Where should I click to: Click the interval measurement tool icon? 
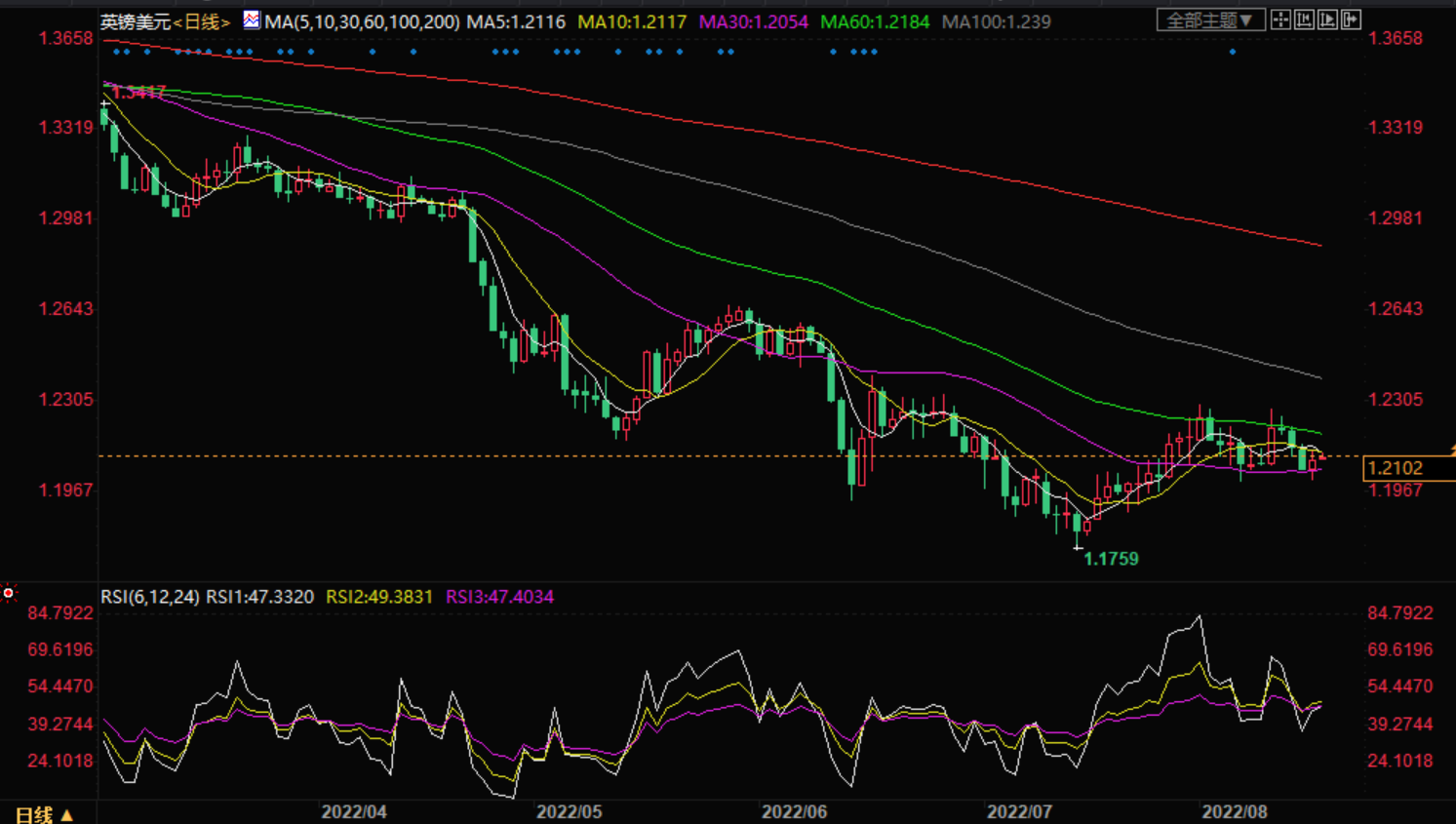1304,20
